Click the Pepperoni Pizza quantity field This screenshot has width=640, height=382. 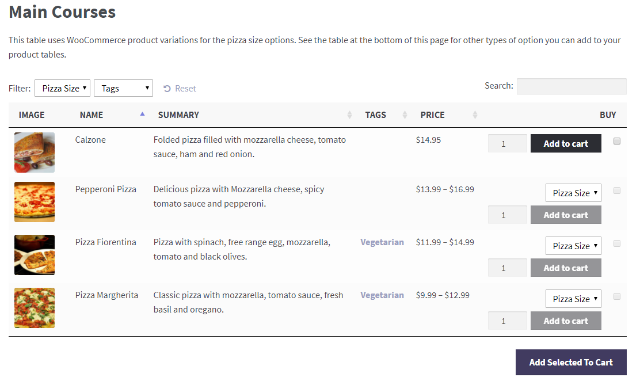point(507,215)
